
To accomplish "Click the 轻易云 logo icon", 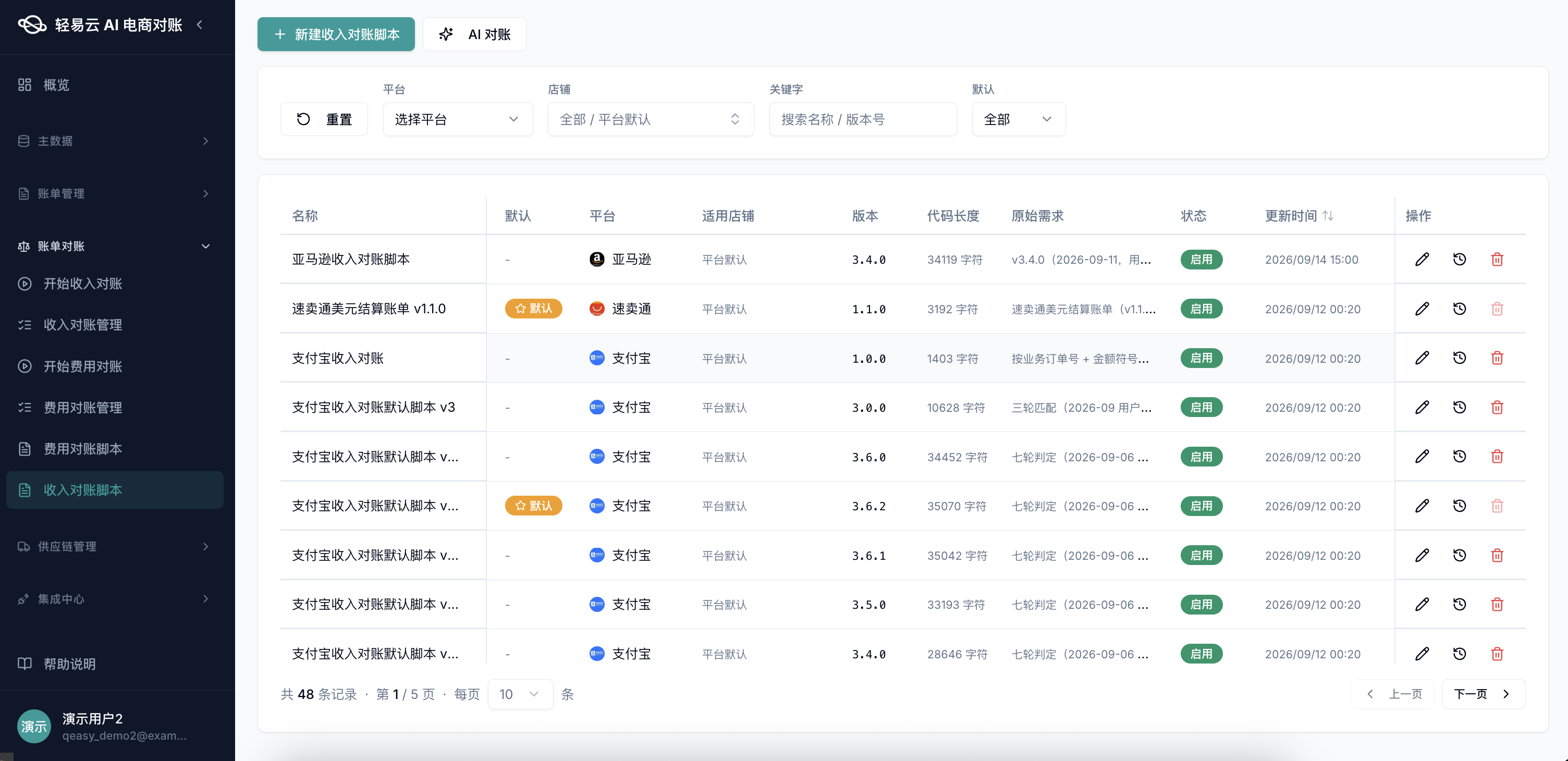I will point(32,25).
